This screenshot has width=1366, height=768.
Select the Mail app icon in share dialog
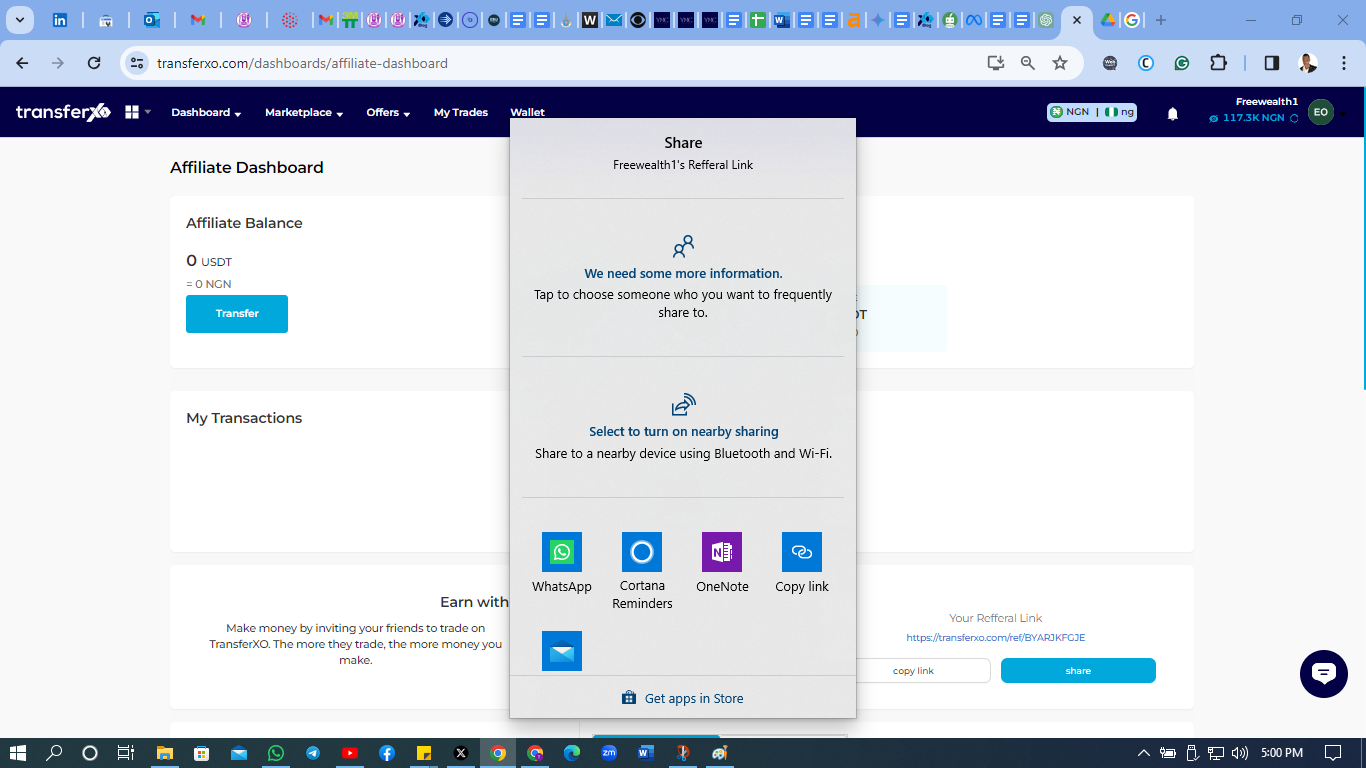click(562, 651)
